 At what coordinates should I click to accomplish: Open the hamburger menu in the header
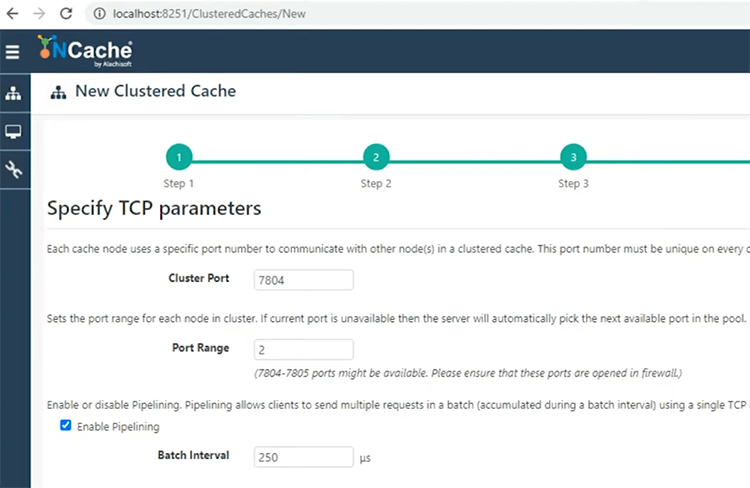coord(12,52)
